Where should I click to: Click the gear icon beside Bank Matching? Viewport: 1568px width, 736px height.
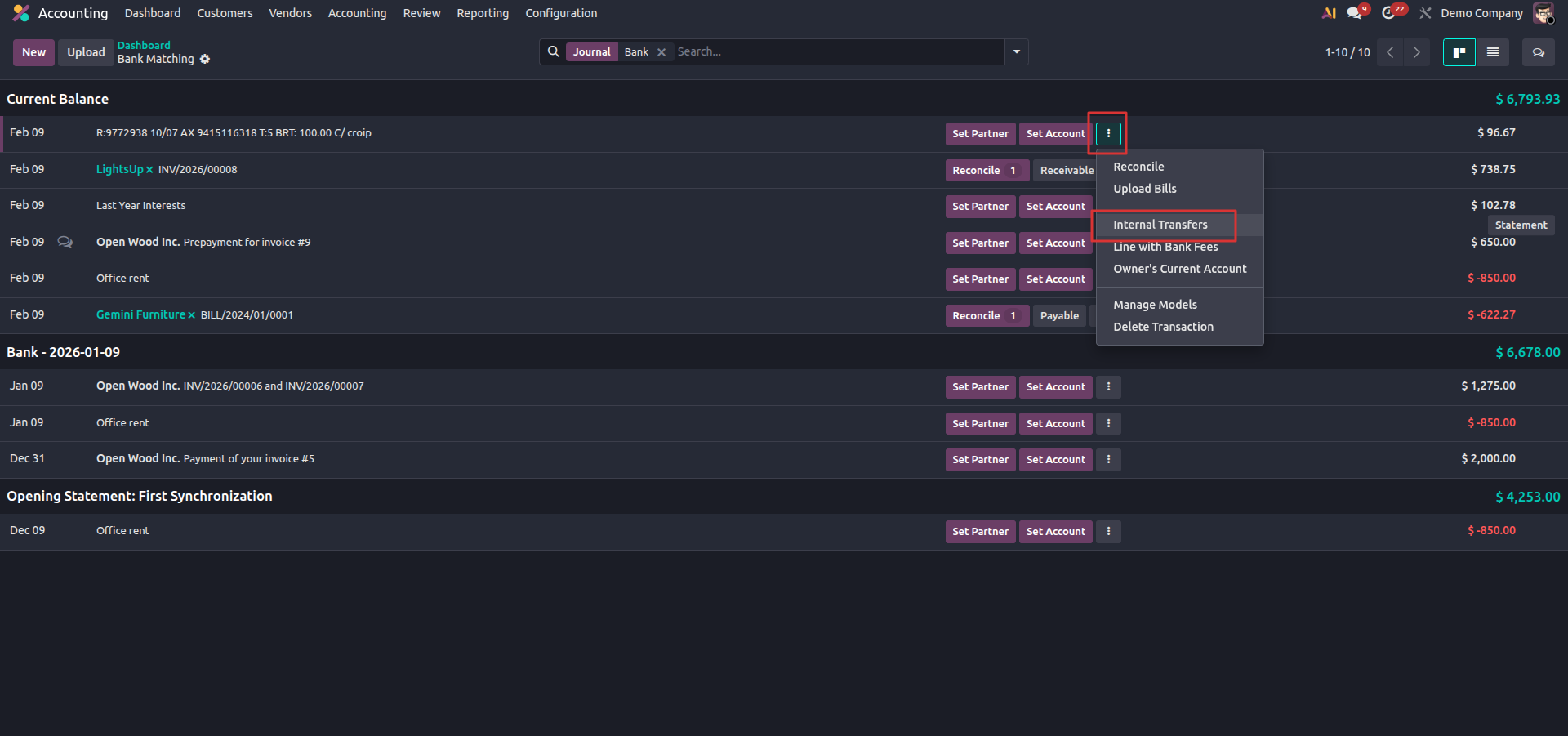205,59
